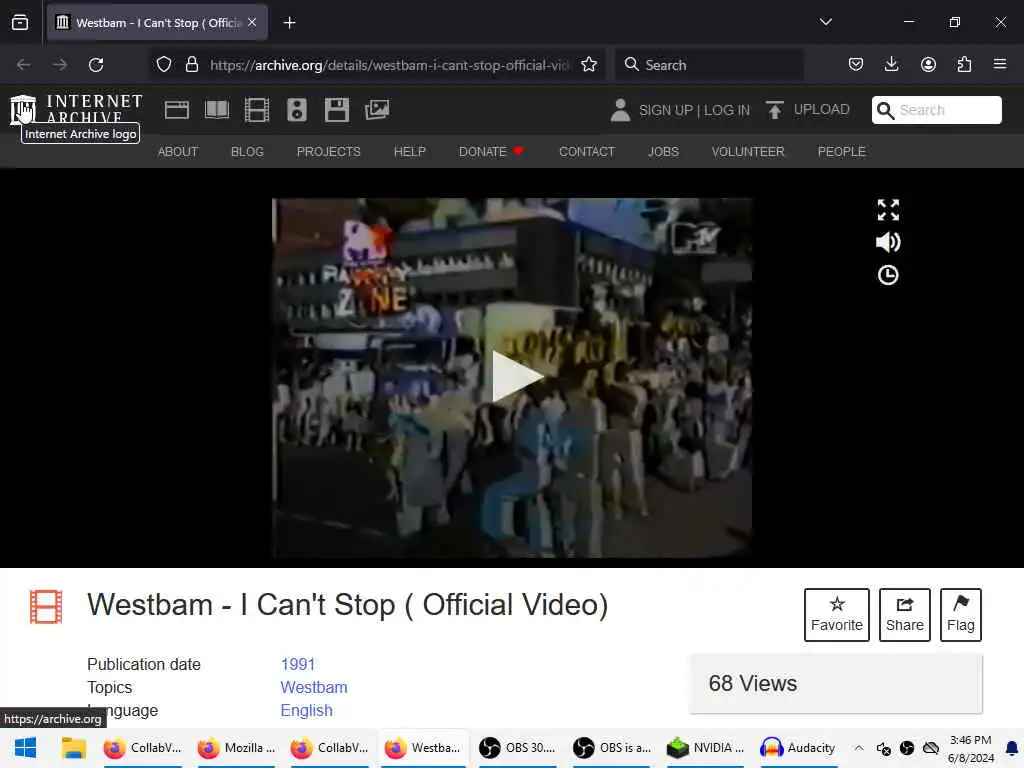Open the notifications bell in taskbar
The width and height of the screenshot is (1024, 768).
tap(1012, 748)
